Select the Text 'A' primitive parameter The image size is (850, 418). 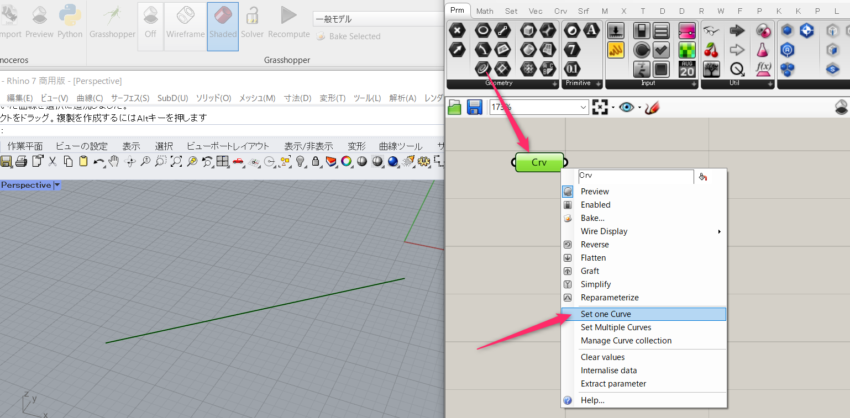pyautogui.click(x=590, y=30)
